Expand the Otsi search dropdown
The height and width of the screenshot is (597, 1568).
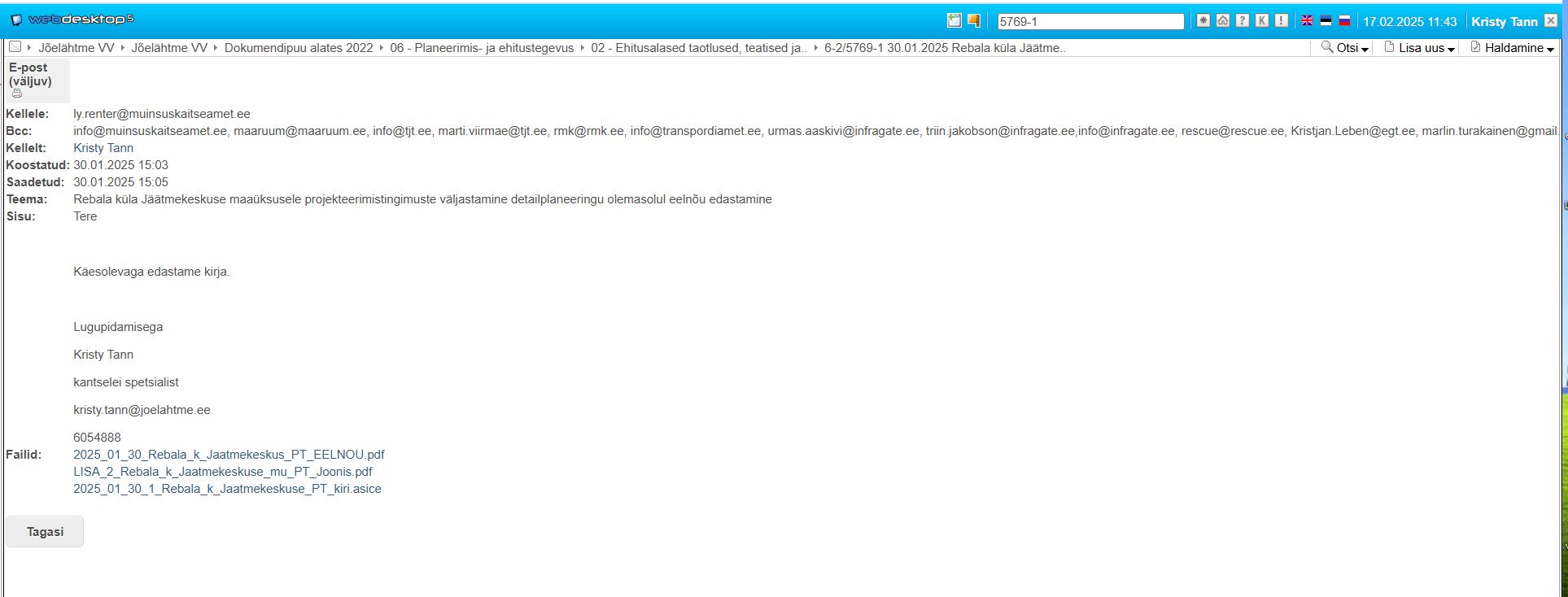point(1346,48)
